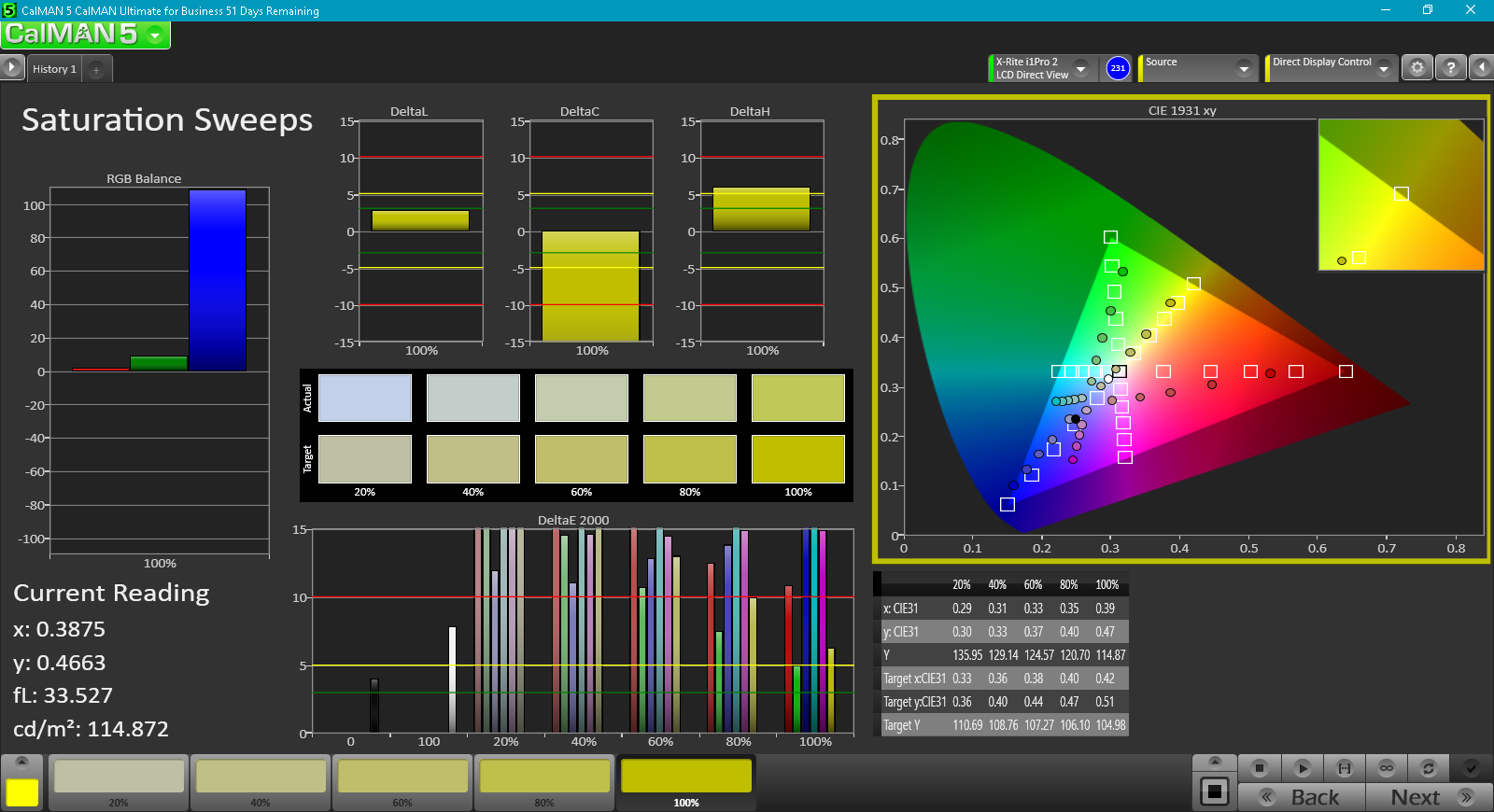The height and width of the screenshot is (812, 1494).
Task: Enable continuous read with infinity icon
Action: click(1386, 768)
